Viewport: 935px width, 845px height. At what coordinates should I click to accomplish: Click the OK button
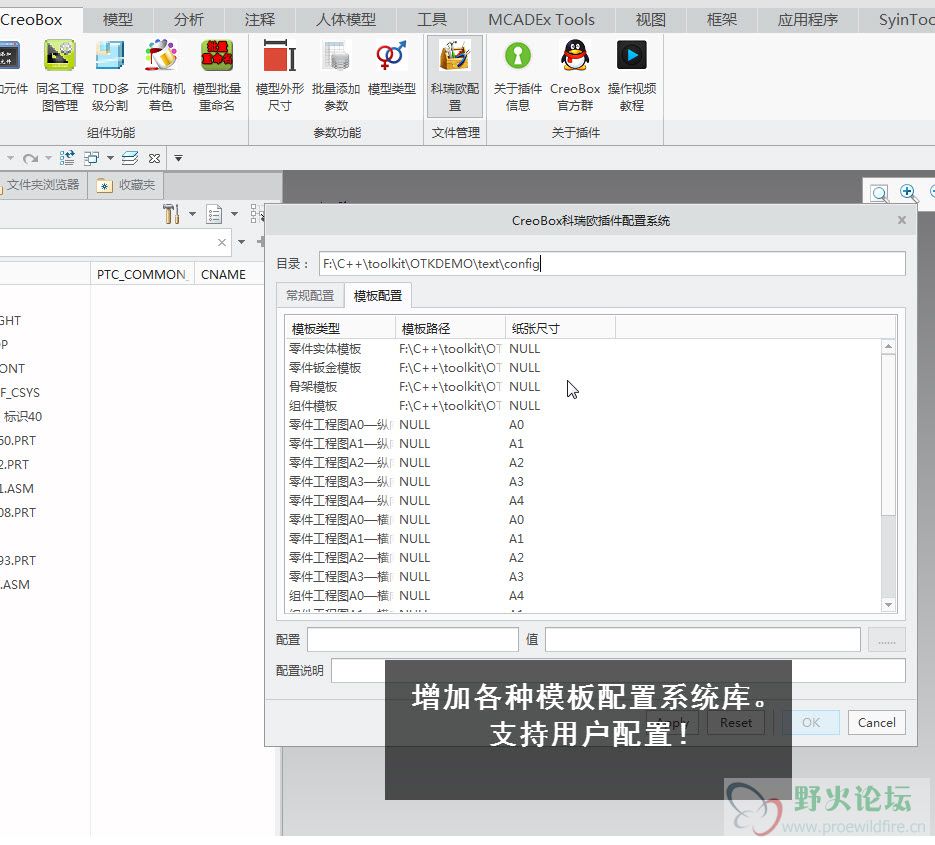pyautogui.click(x=810, y=722)
